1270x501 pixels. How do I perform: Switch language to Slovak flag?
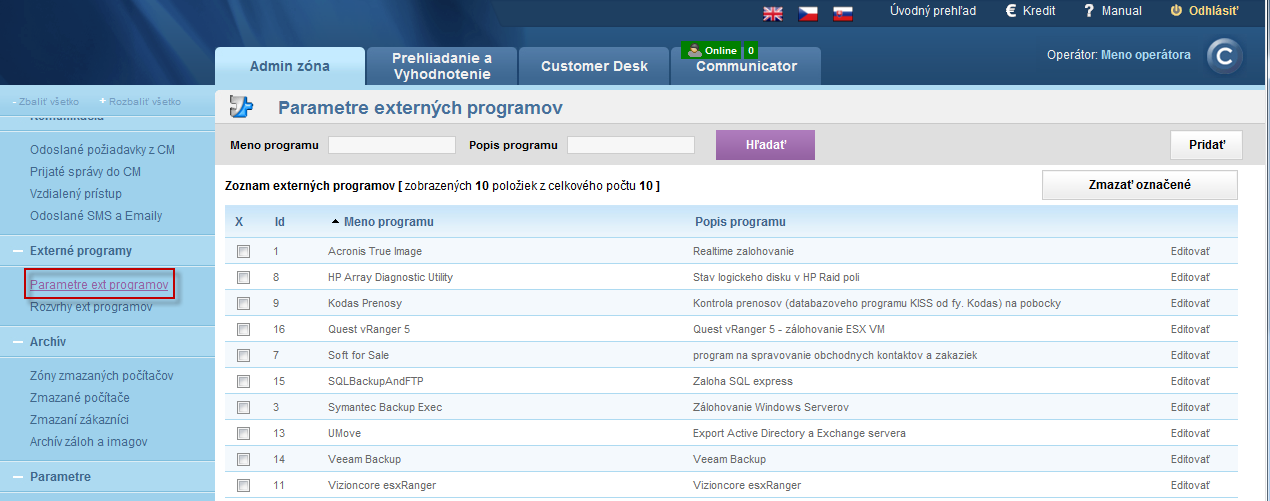[843, 13]
